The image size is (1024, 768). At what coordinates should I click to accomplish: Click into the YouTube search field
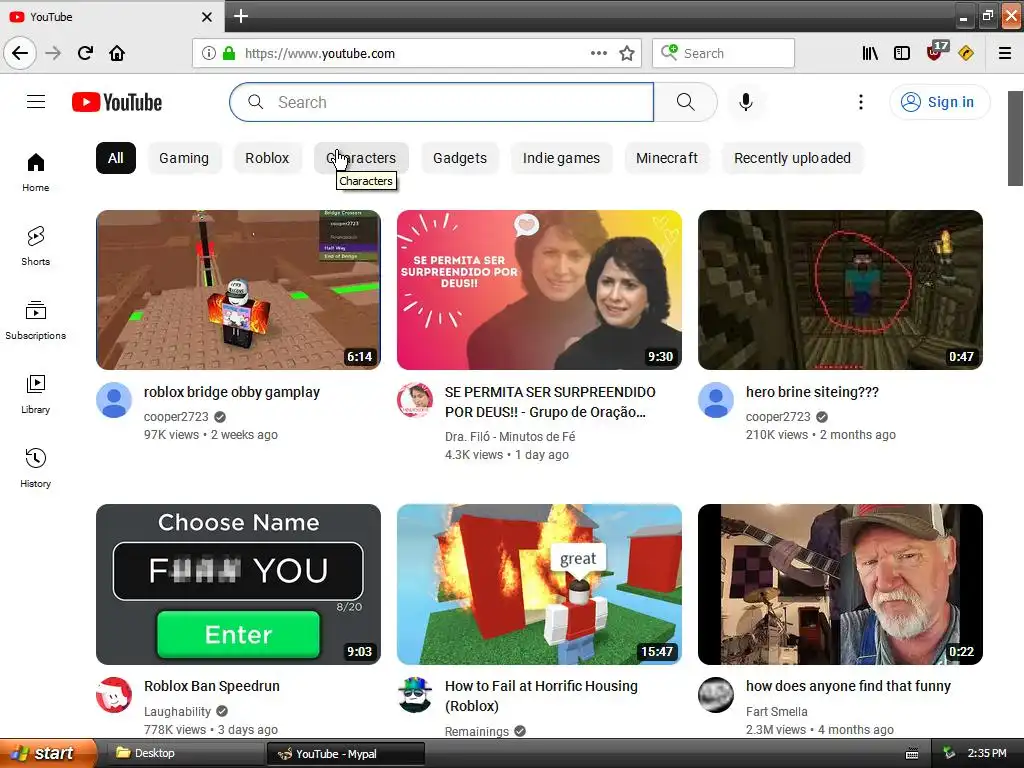pos(441,102)
